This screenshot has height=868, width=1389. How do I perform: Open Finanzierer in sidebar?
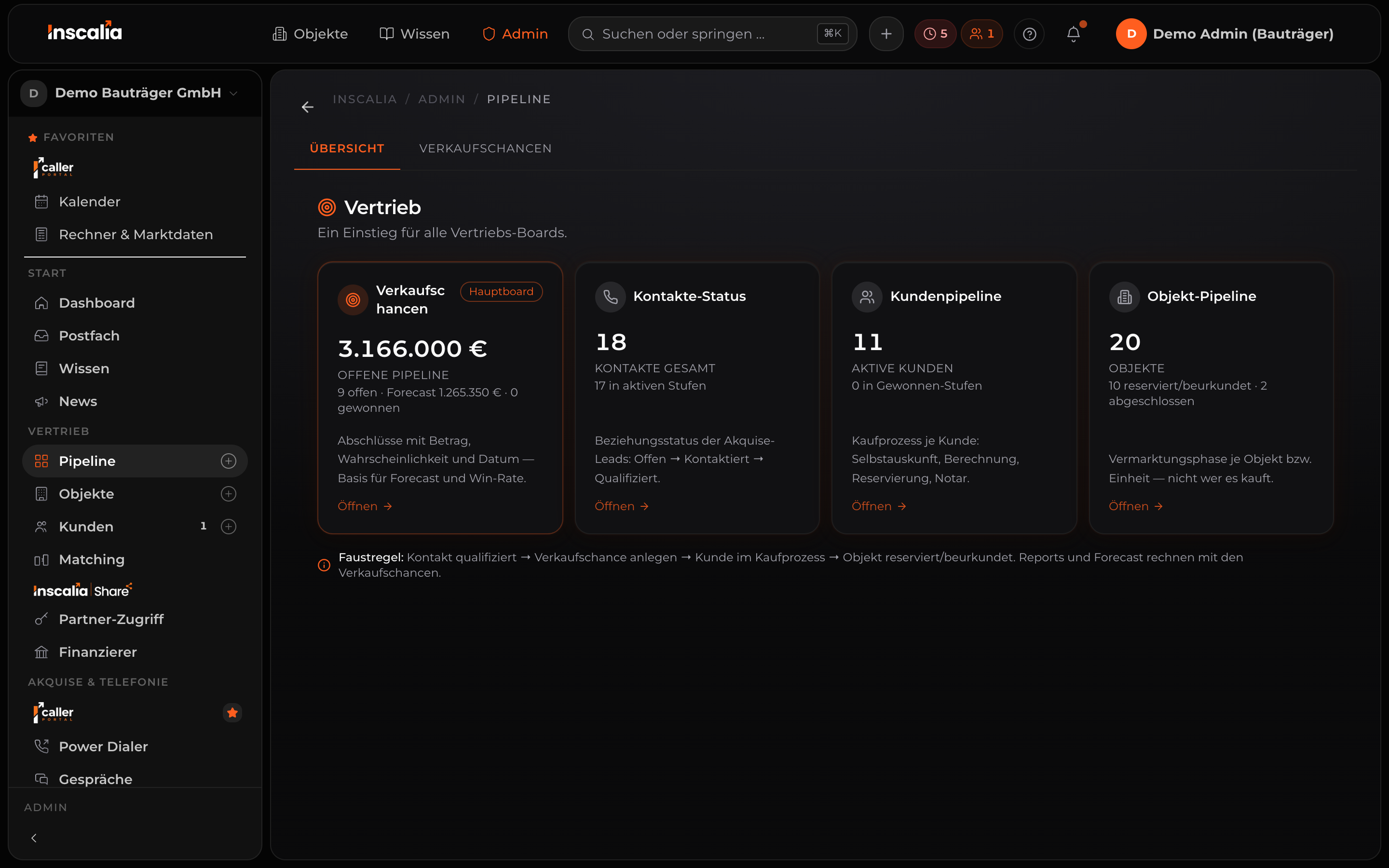pyautogui.click(x=135, y=651)
